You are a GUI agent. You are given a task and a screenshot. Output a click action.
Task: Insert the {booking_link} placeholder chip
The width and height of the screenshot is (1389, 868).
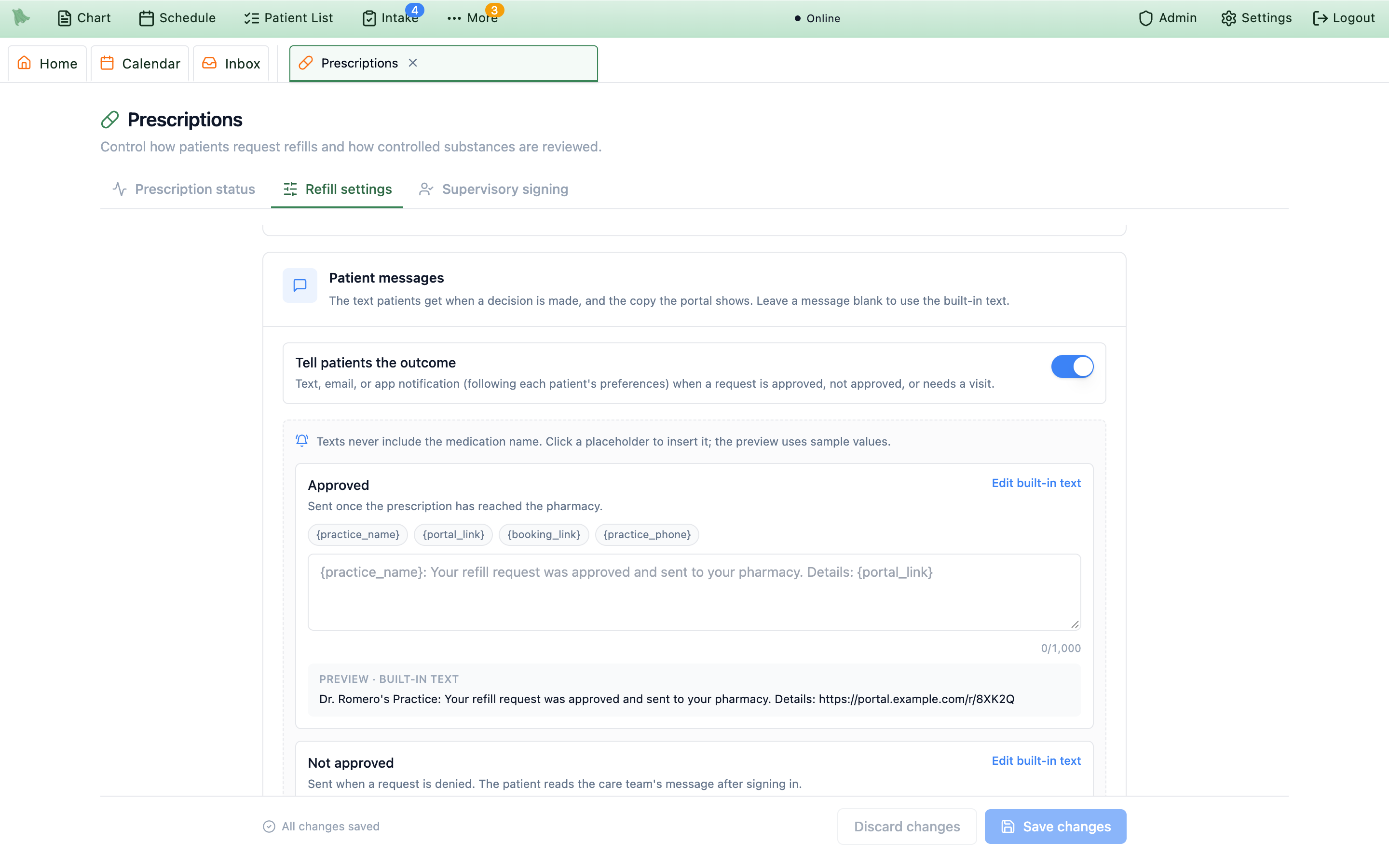tap(544, 534)
